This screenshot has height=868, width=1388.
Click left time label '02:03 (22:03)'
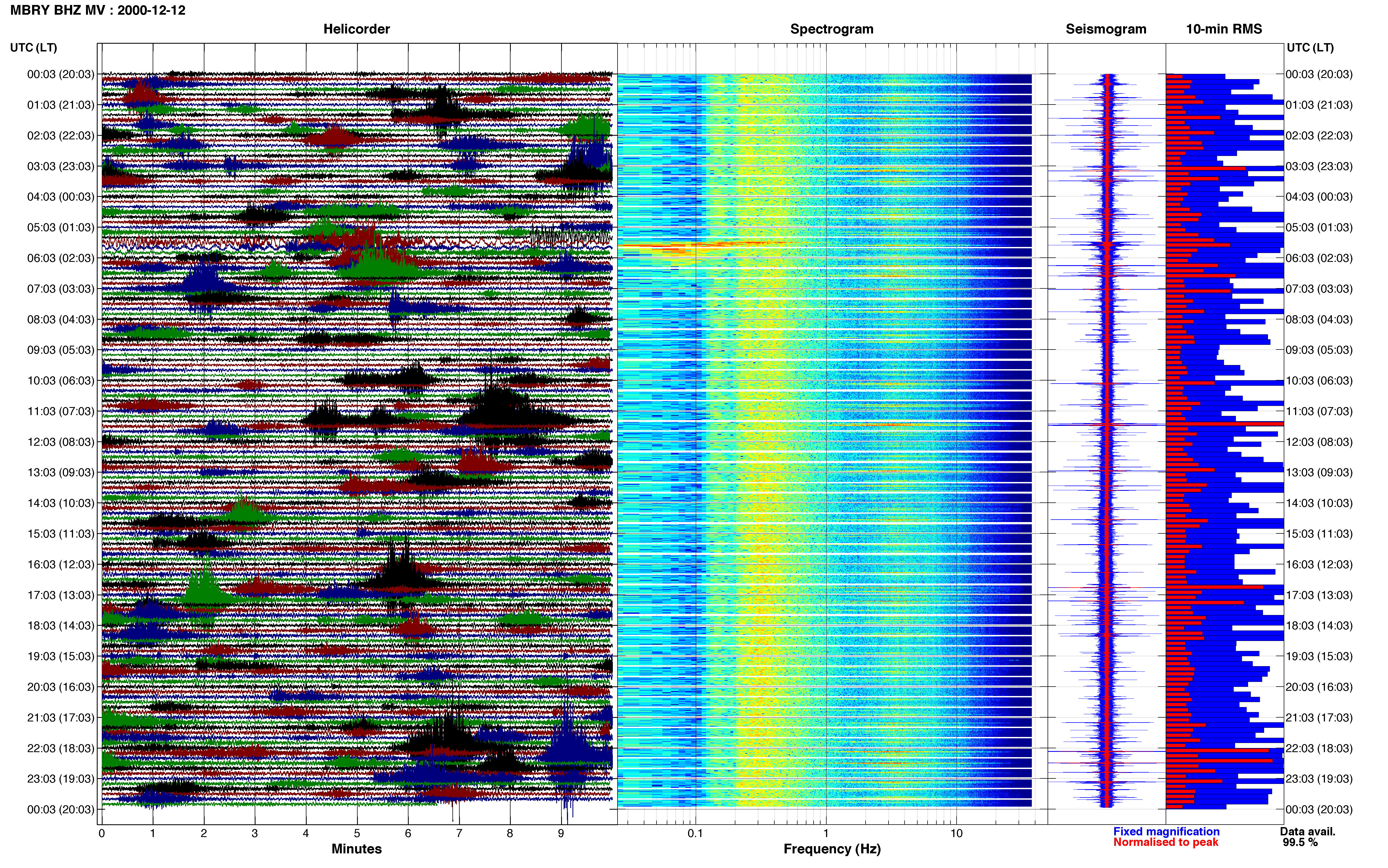pos(61,135)
